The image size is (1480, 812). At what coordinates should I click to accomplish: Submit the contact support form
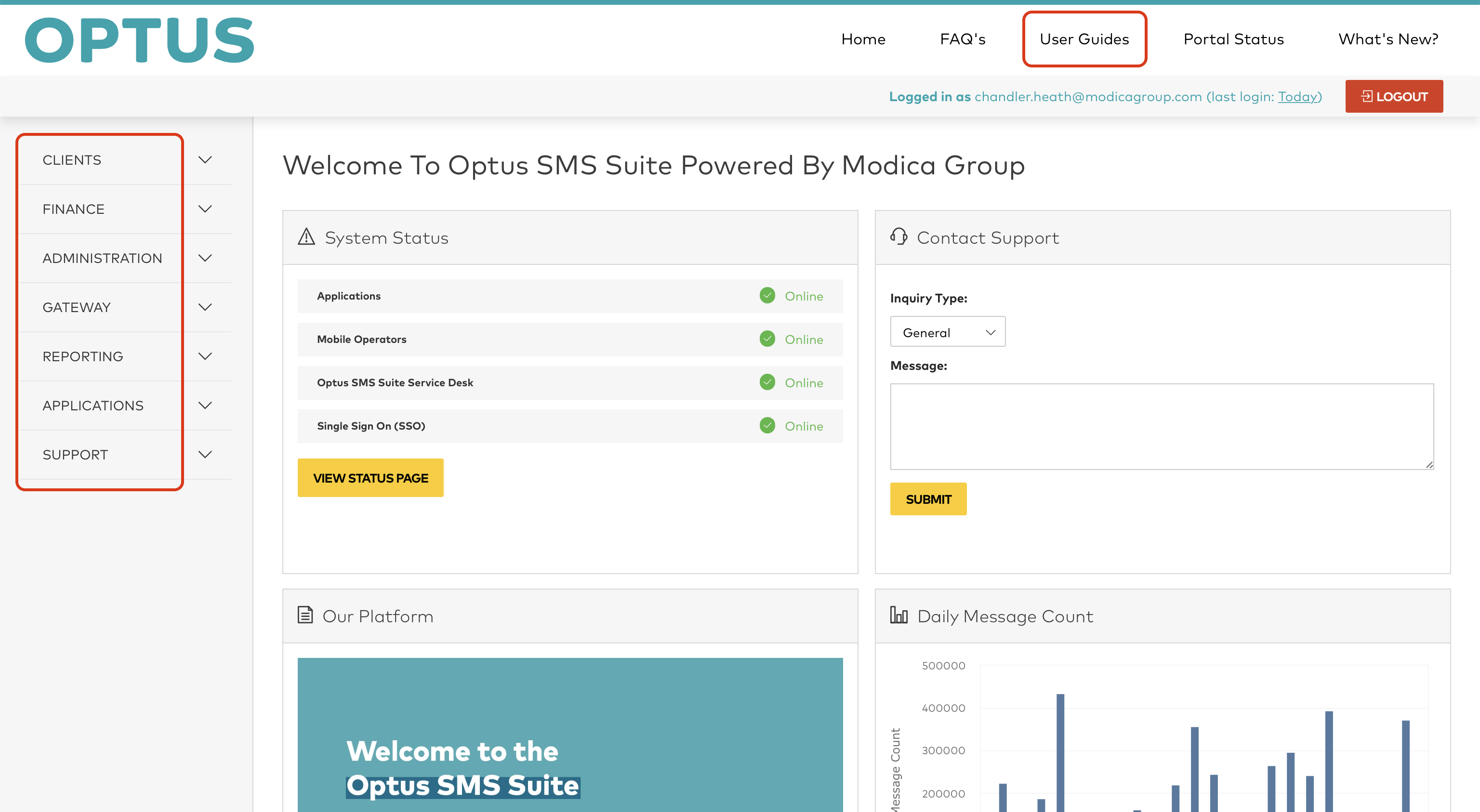[928, 499]
